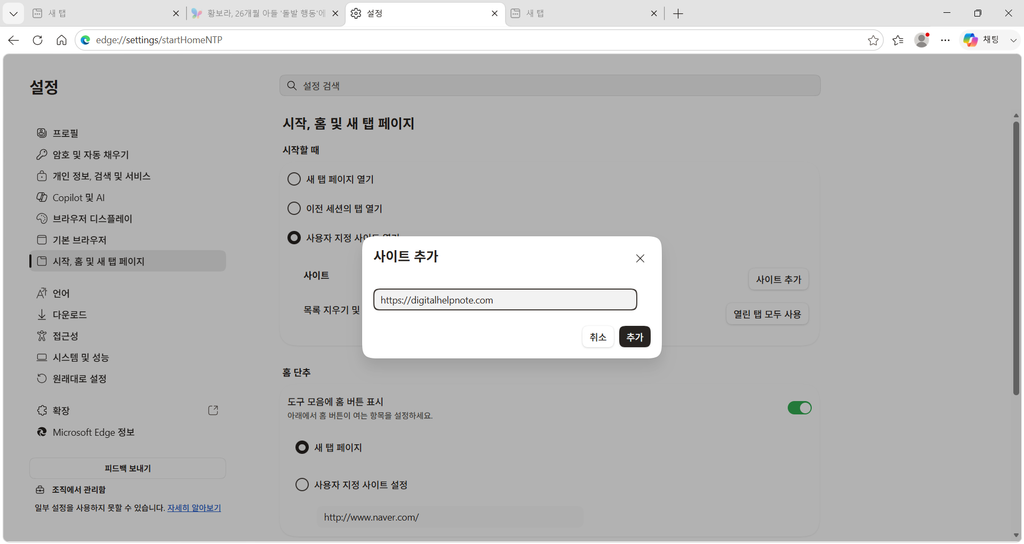Toggle 도구 모음에 홈 버튼 표시 switch
Screen dimensions: 1024x544
point(799,408)
